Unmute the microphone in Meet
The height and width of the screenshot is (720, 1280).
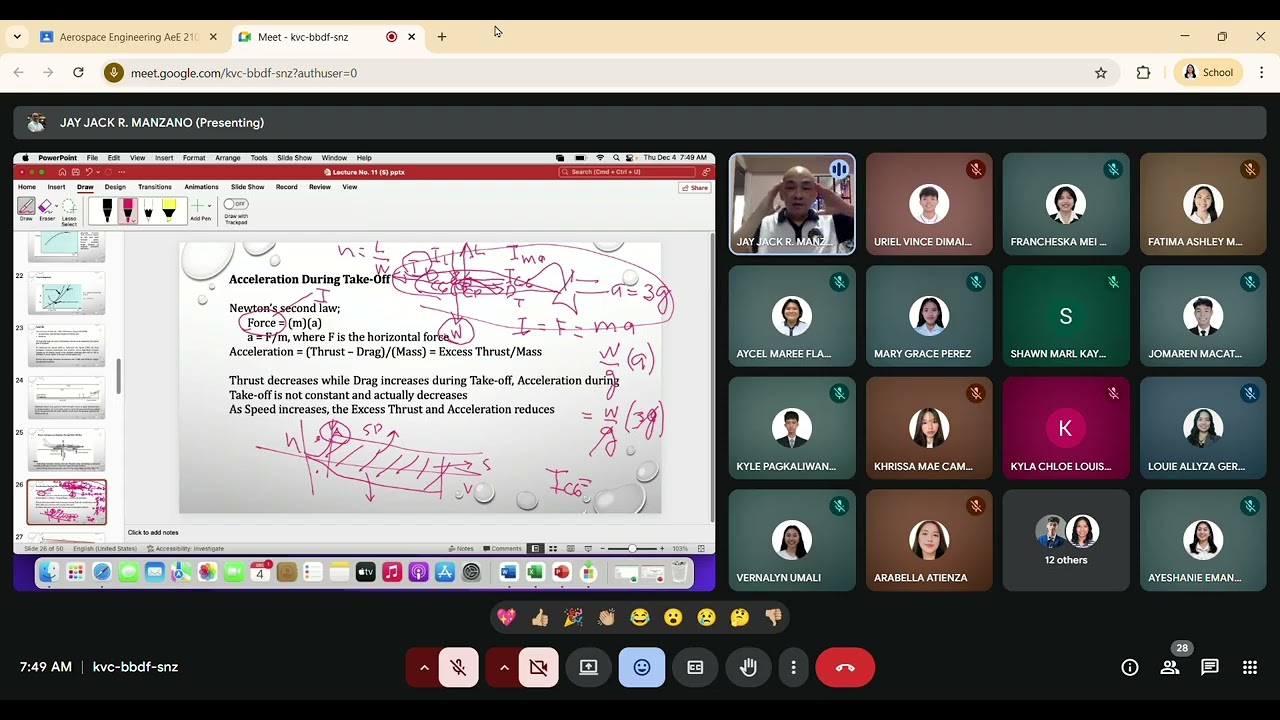459,667
